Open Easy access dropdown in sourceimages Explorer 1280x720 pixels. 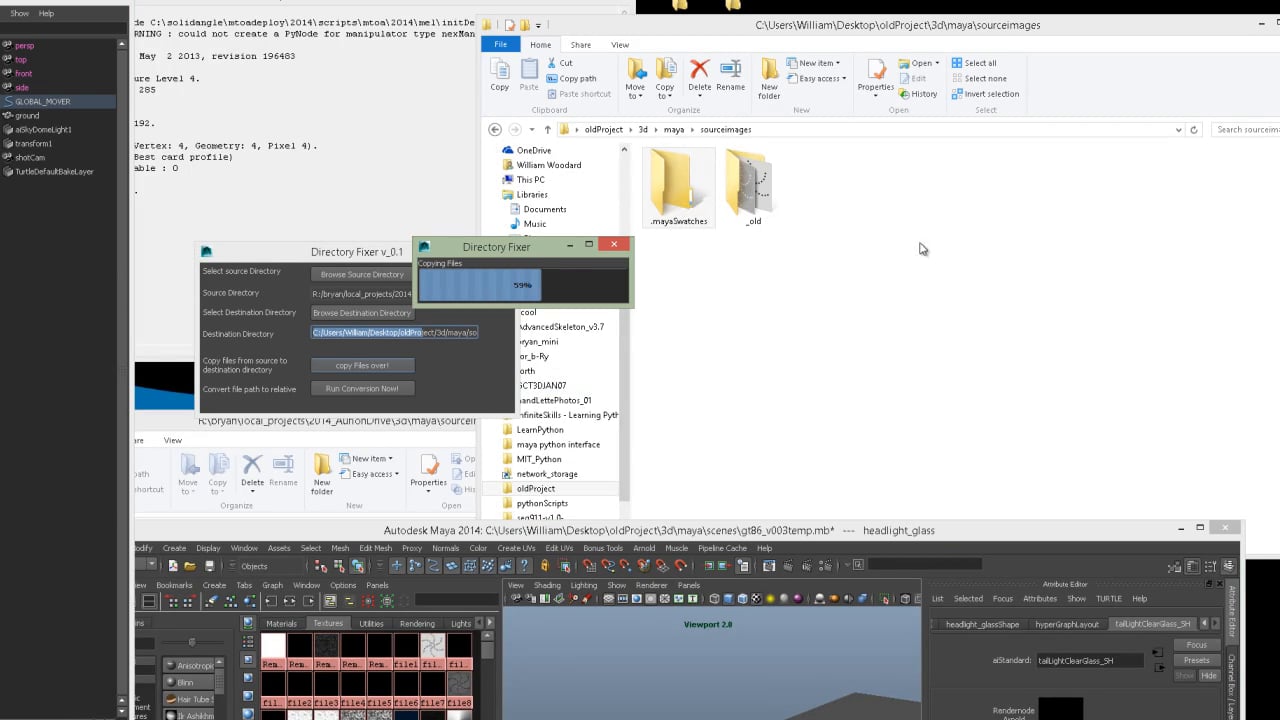pos(816,78)
